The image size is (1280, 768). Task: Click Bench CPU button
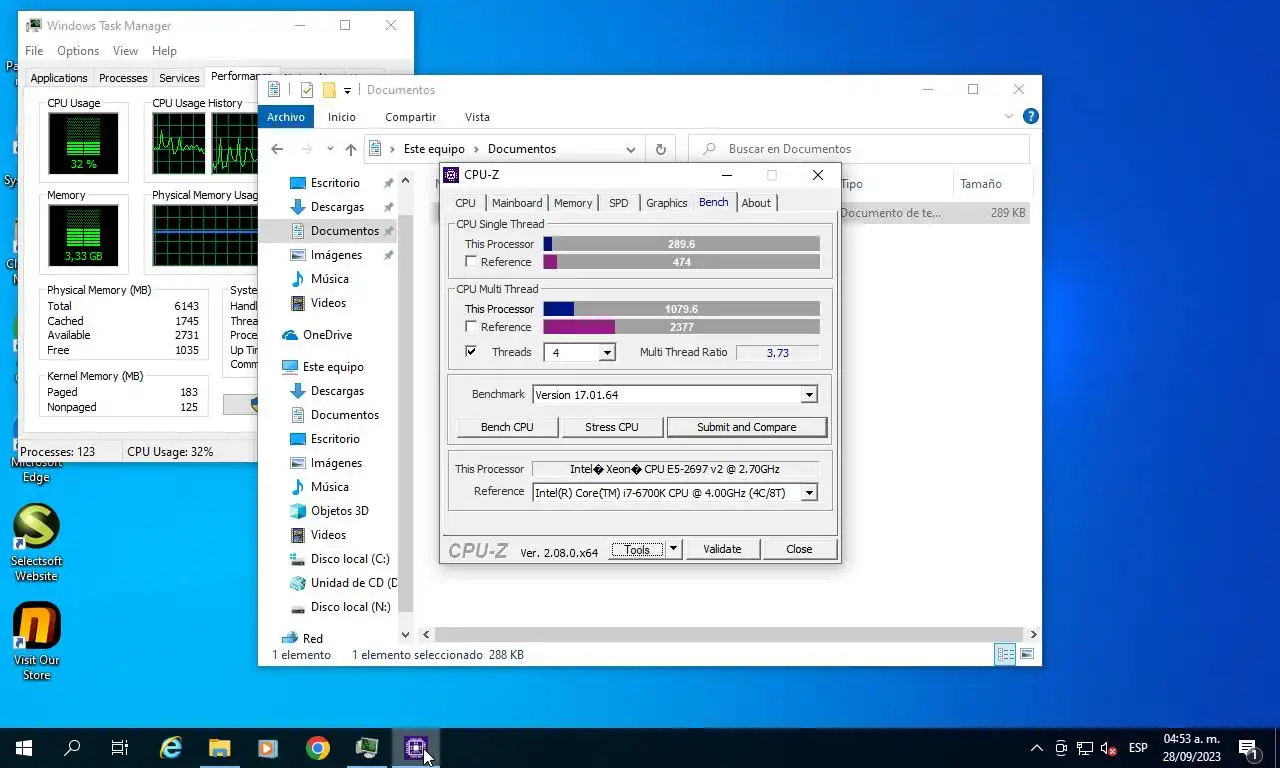[x=507, y=427]
